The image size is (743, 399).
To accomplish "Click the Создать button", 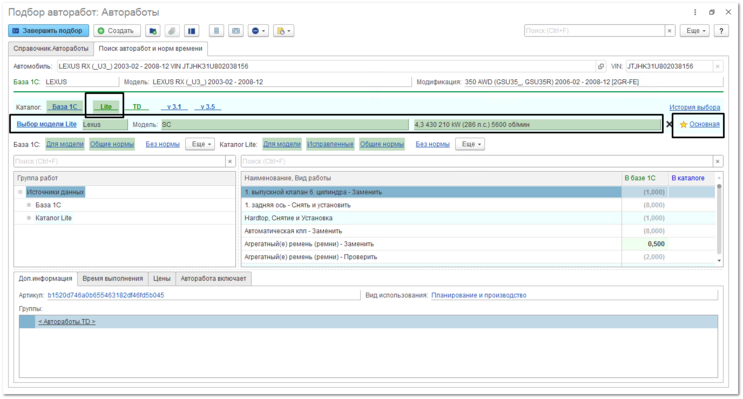I will [117, 31].
